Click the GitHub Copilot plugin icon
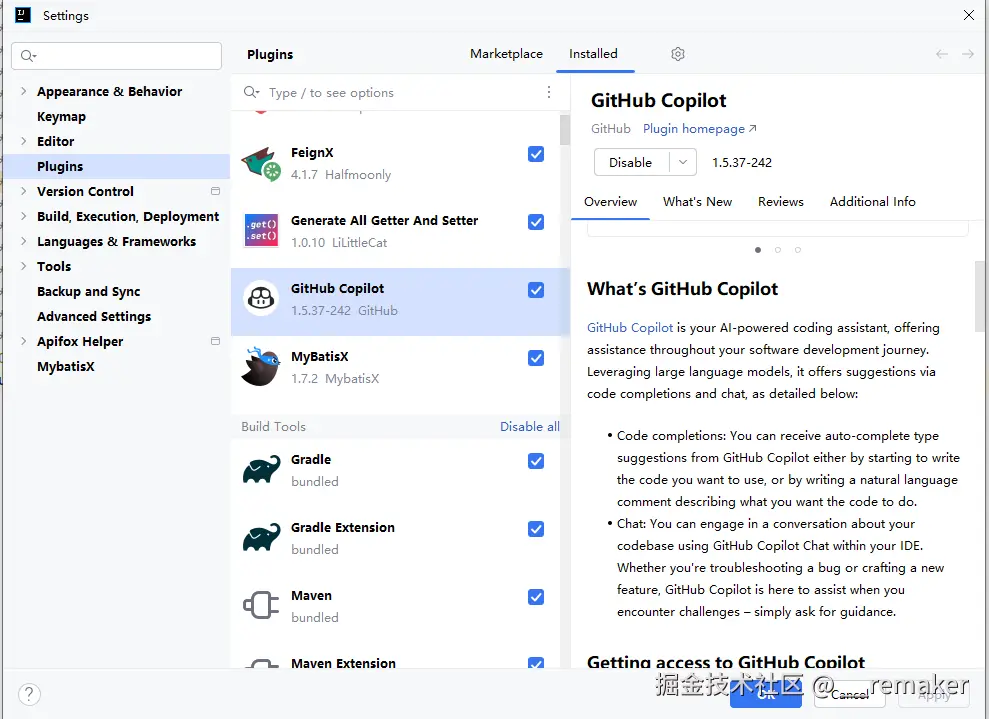The height and width of the screenshot is (719, 989). [x=261, y=298]
